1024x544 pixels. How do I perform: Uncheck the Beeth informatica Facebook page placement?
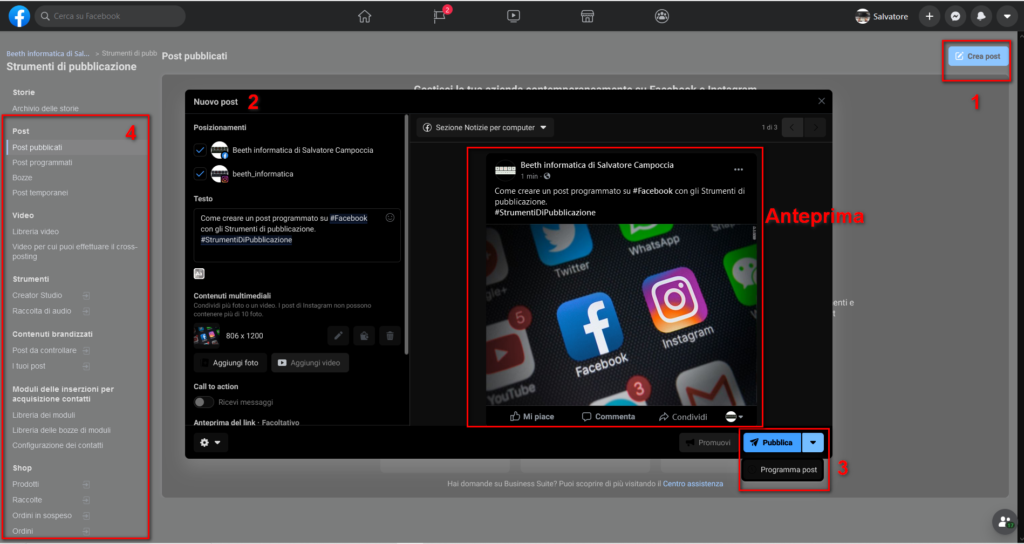[x=200, y=150]
